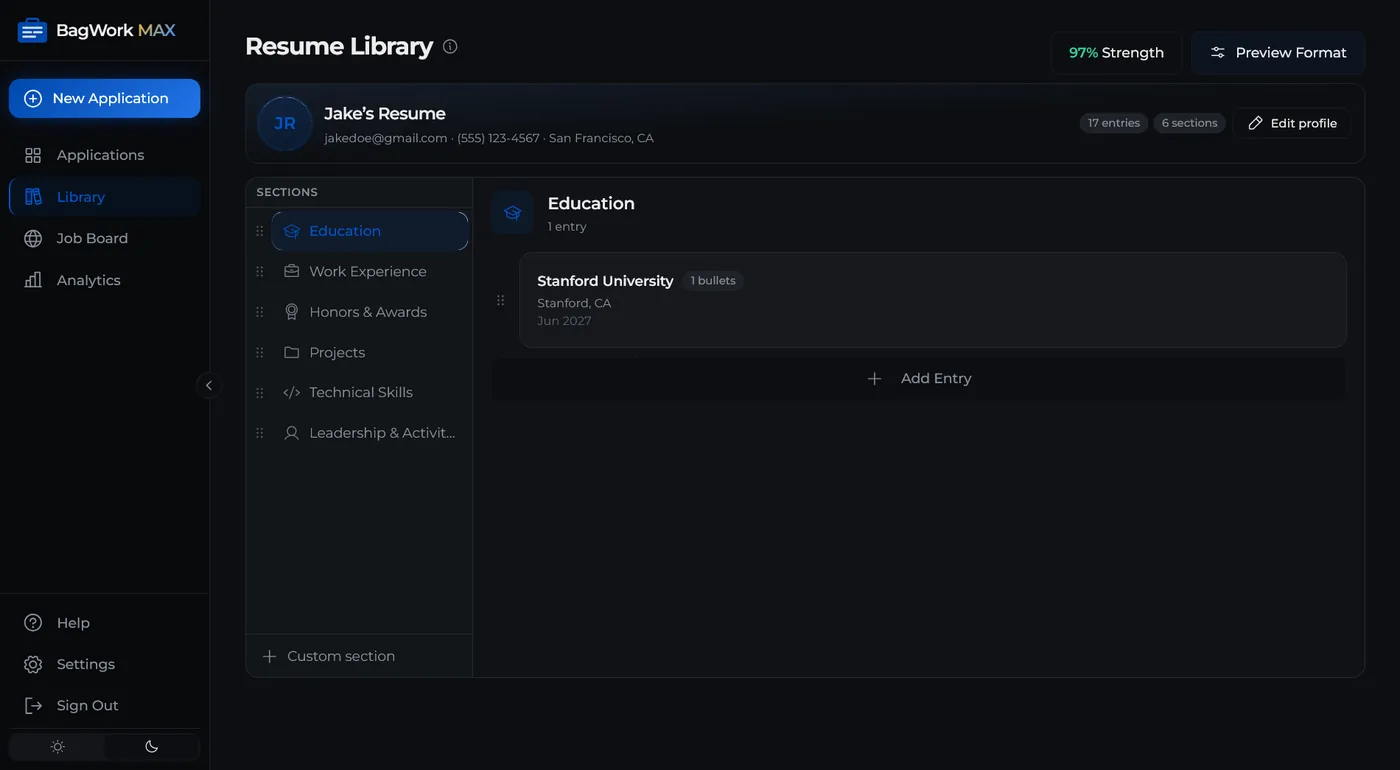Select the Work Experience section
1400x770 pixels.
(369, 272)
